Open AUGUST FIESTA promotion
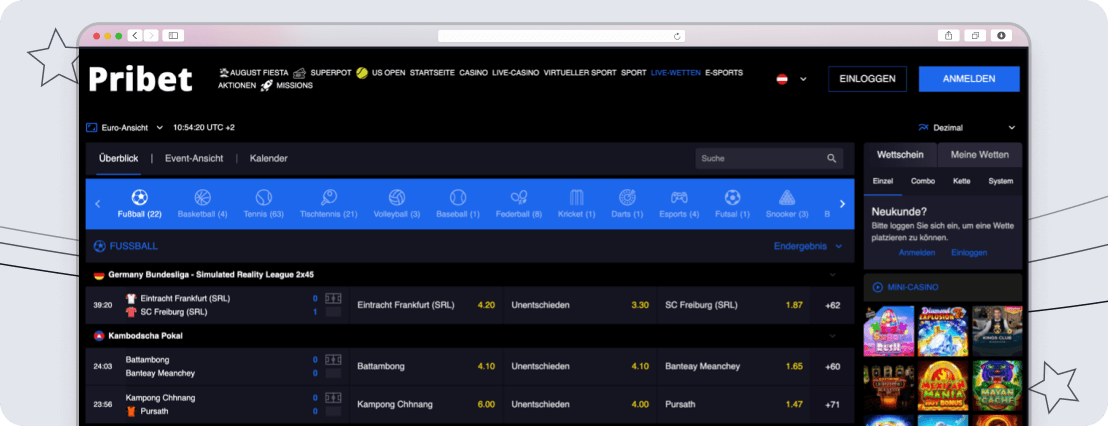1108x426 pixels. [253, 73]
